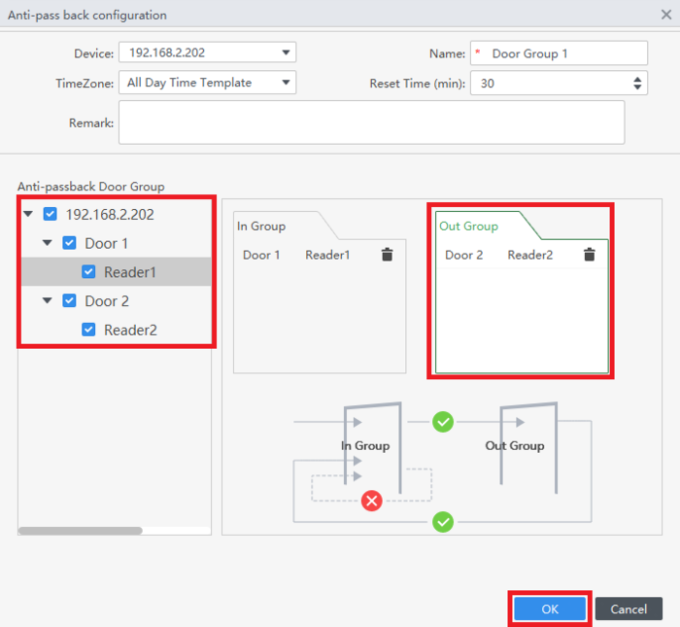Select the Out Group tab
Screen dimensions: 680x627
[468, 226]
